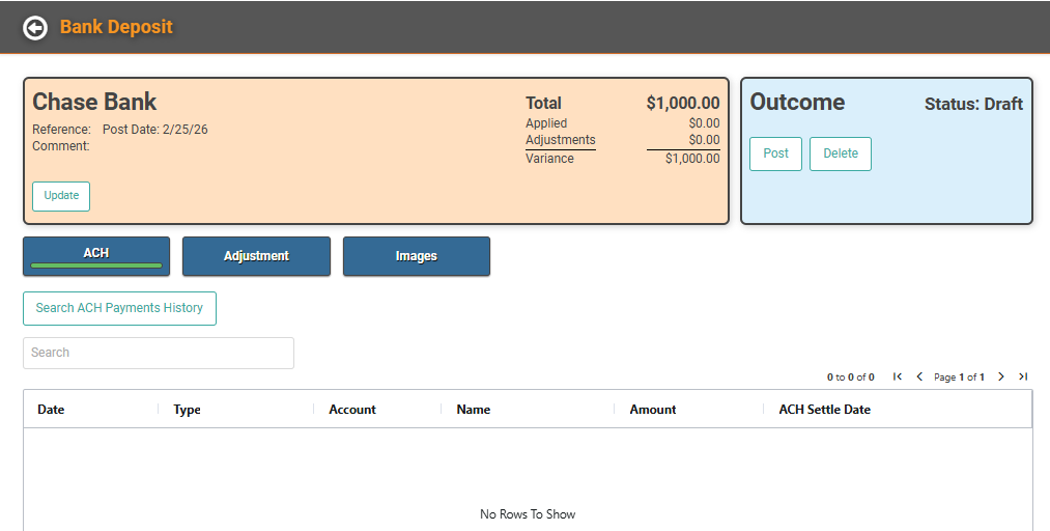The width and height of the screenshot is (1050, 531).
Task: Select the Chase Bank heading
Action: [94, 102]
